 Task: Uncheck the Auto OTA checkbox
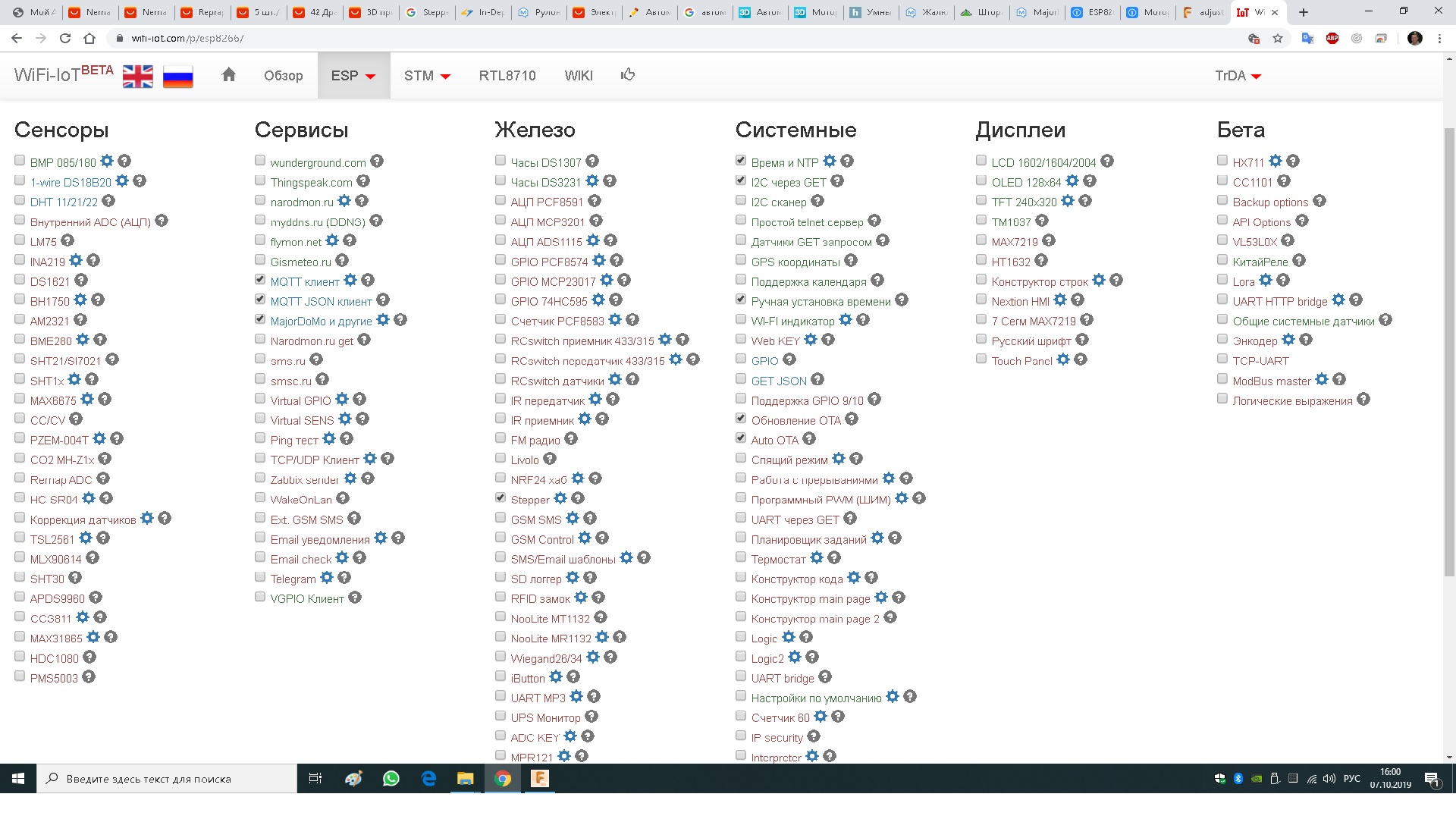741,438
